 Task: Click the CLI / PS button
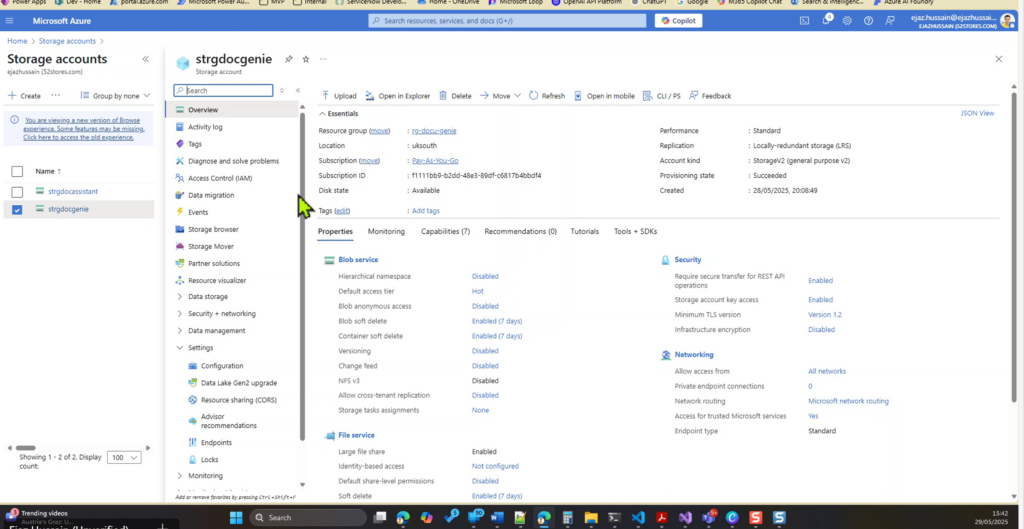[662, 96]
